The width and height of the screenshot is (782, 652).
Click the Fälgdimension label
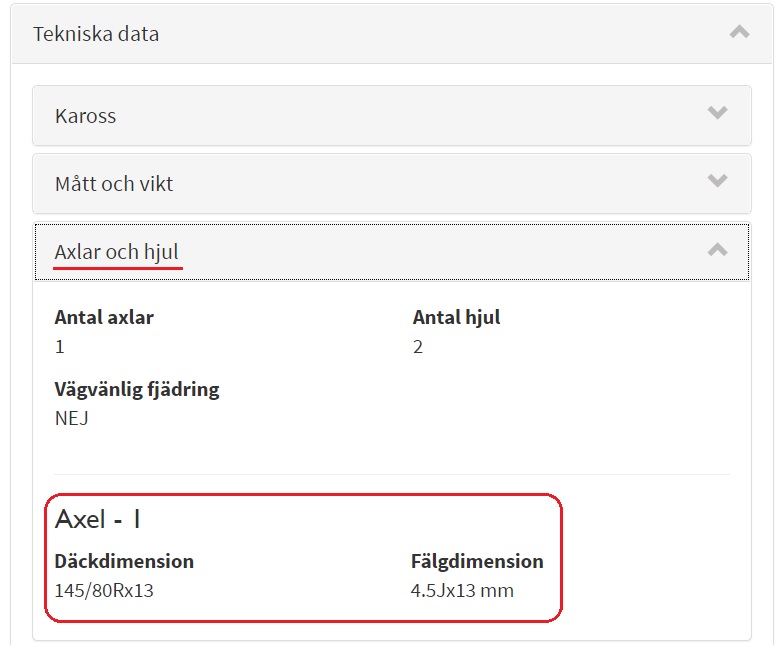(x=477, y=561)
